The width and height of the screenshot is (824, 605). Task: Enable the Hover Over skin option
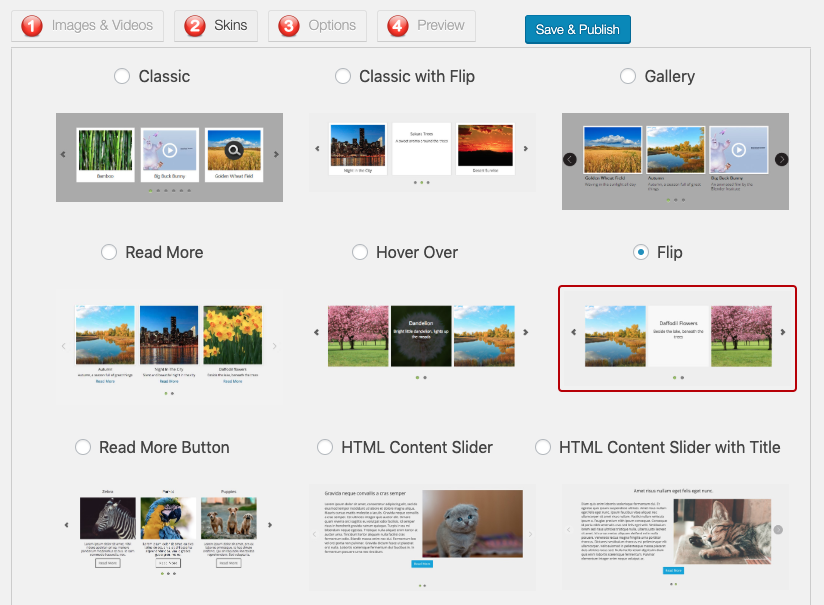pyautogui.click(x=360, y=252)
